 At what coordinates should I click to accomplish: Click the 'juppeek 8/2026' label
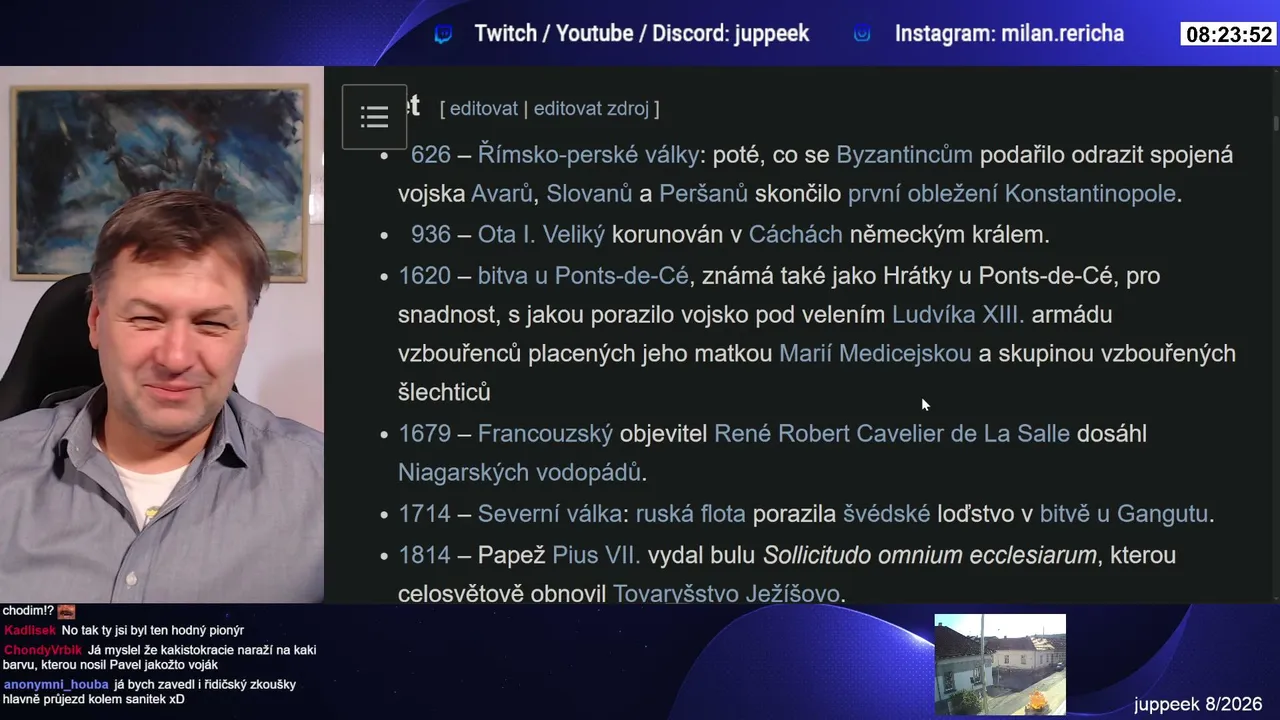(x=1198, y=704)
